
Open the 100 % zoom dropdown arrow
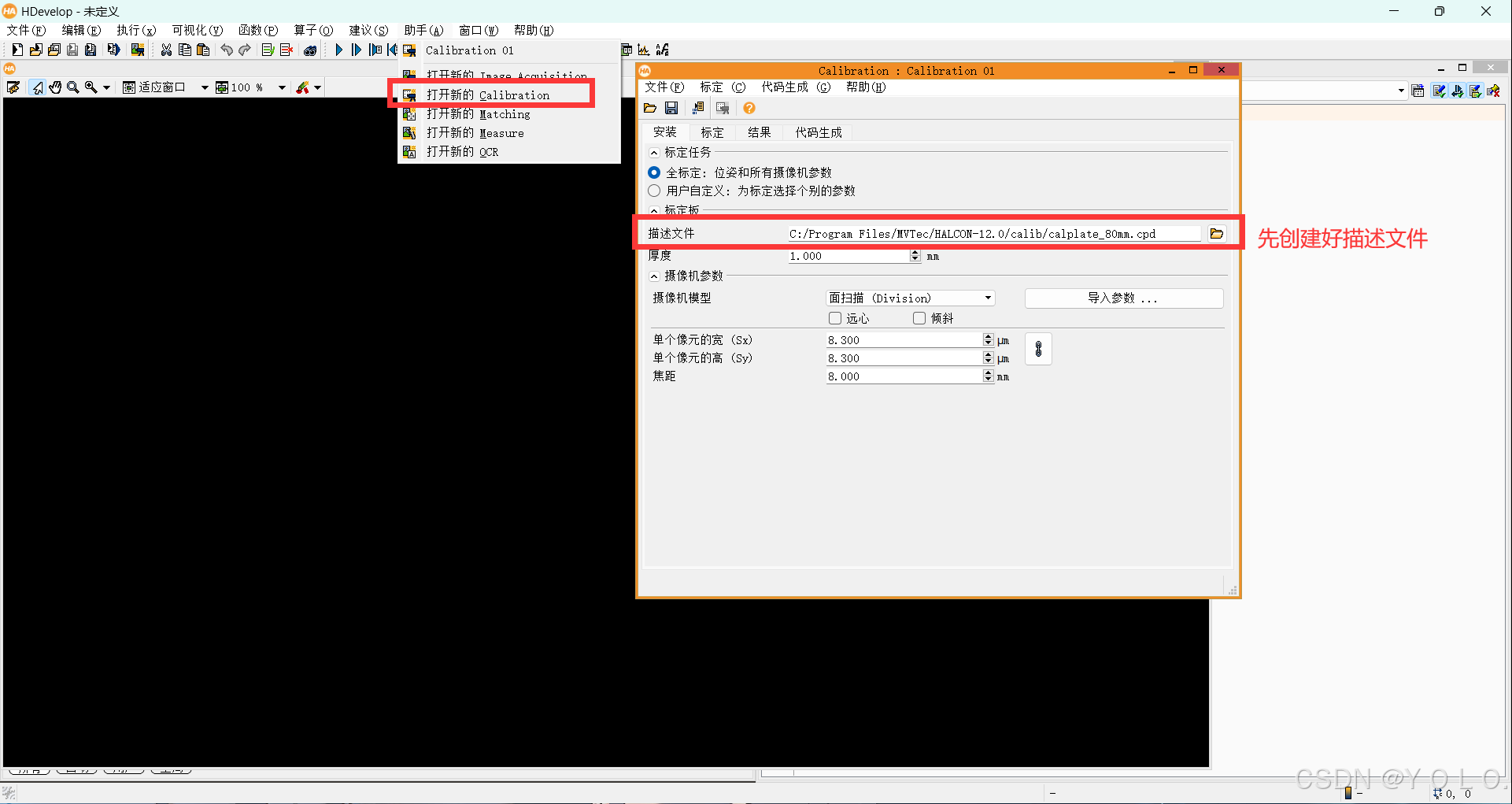pyautogui.click(x=282, y=87)
